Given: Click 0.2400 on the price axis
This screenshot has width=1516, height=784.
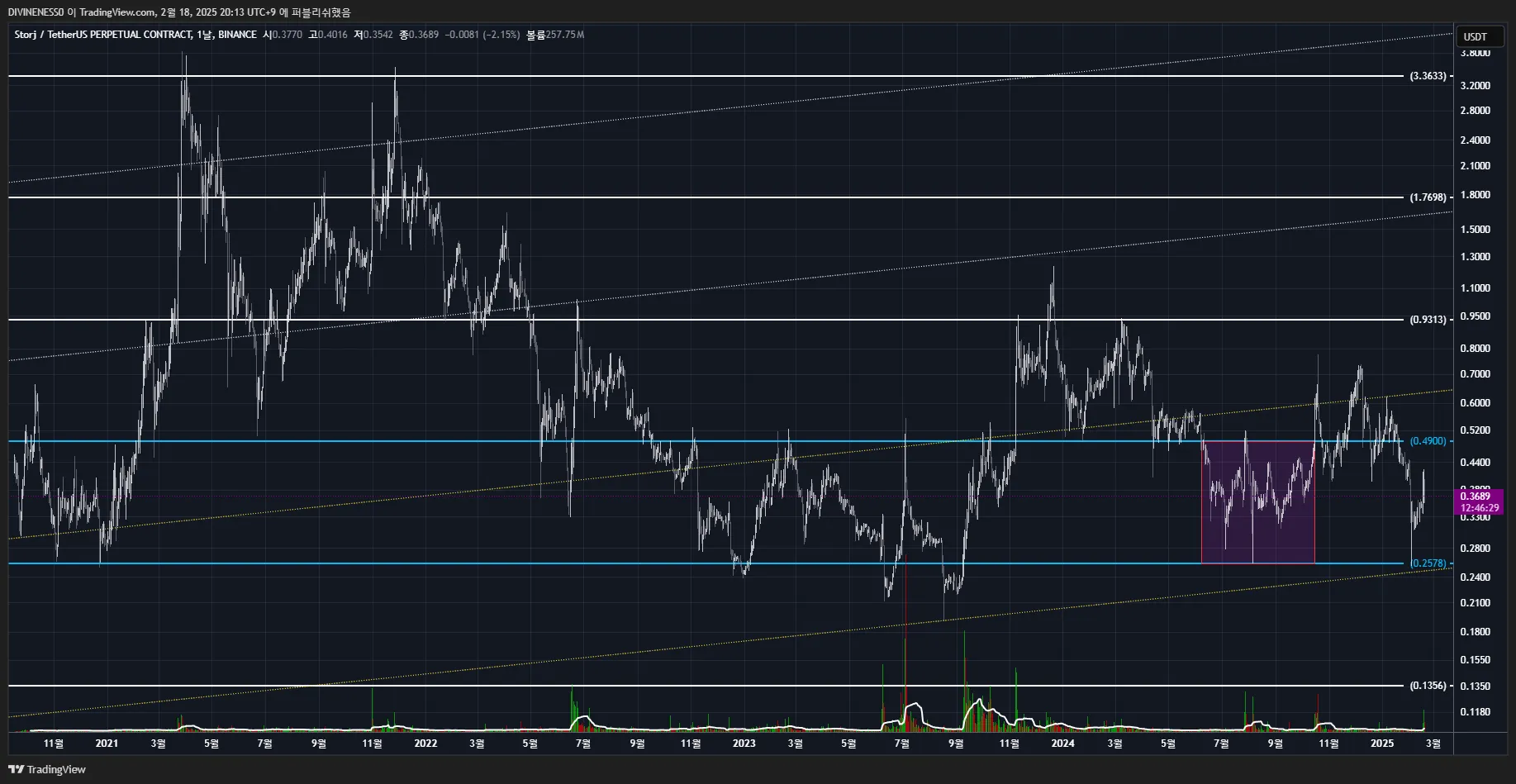Looking at the screenshot, I should (x=1475, y=577).
